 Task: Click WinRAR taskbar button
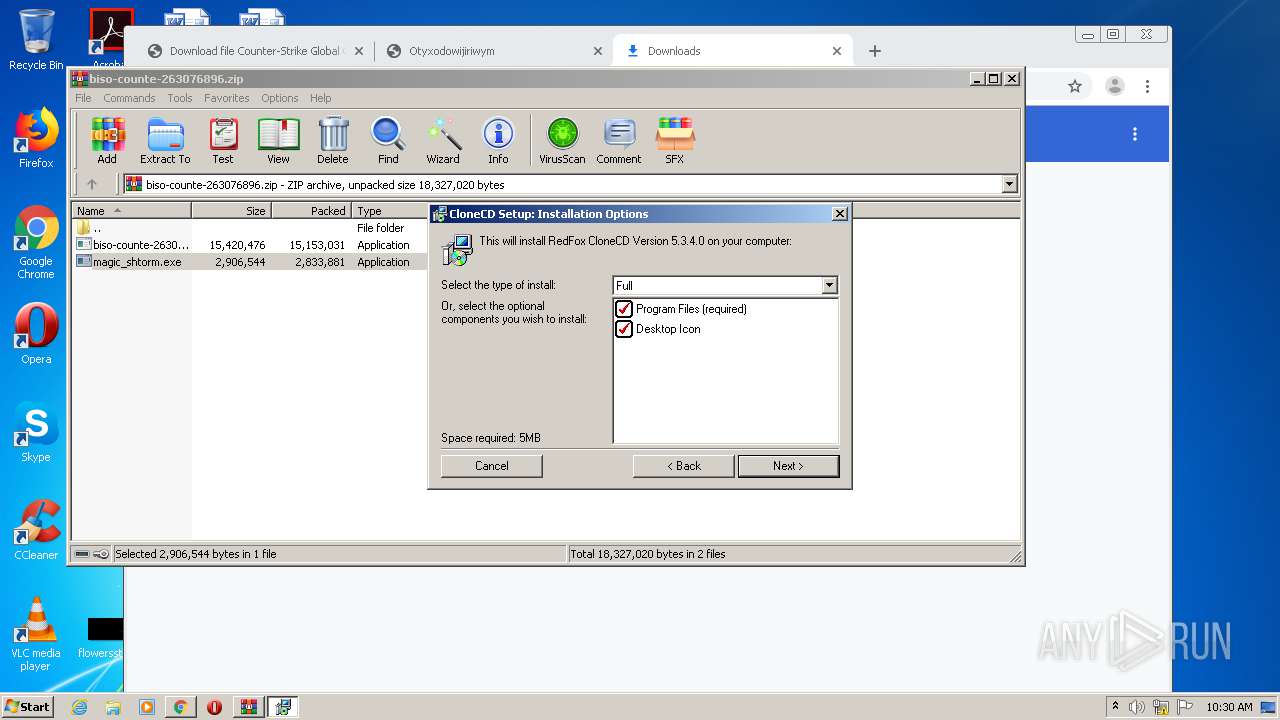point(248,707)
